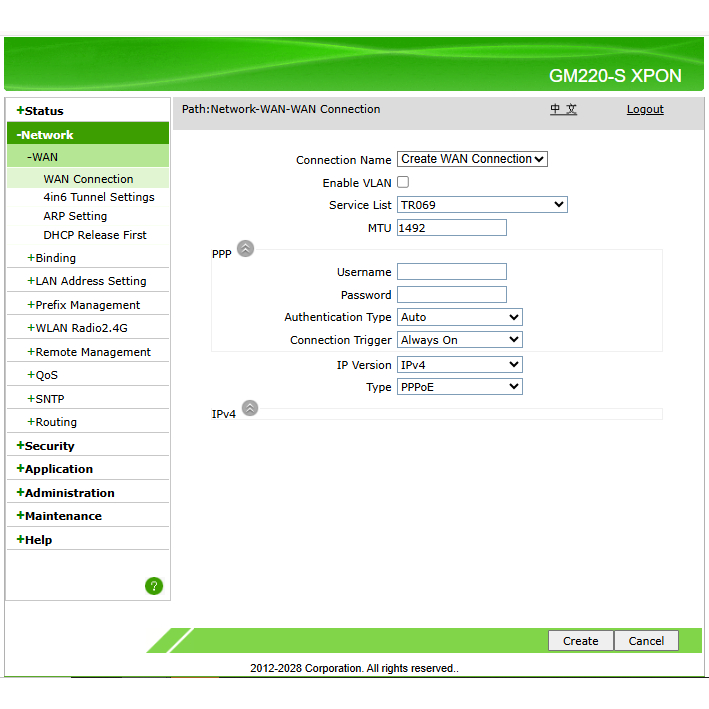Open 4in6 Tunnel Settings page
The height and width of the screenshot is (709, 709).
pyautogui.click(x=99, y=197)
